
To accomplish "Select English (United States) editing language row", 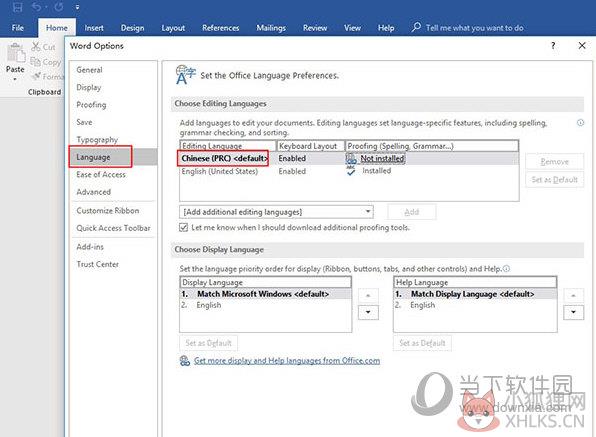I will click(349, 171).
